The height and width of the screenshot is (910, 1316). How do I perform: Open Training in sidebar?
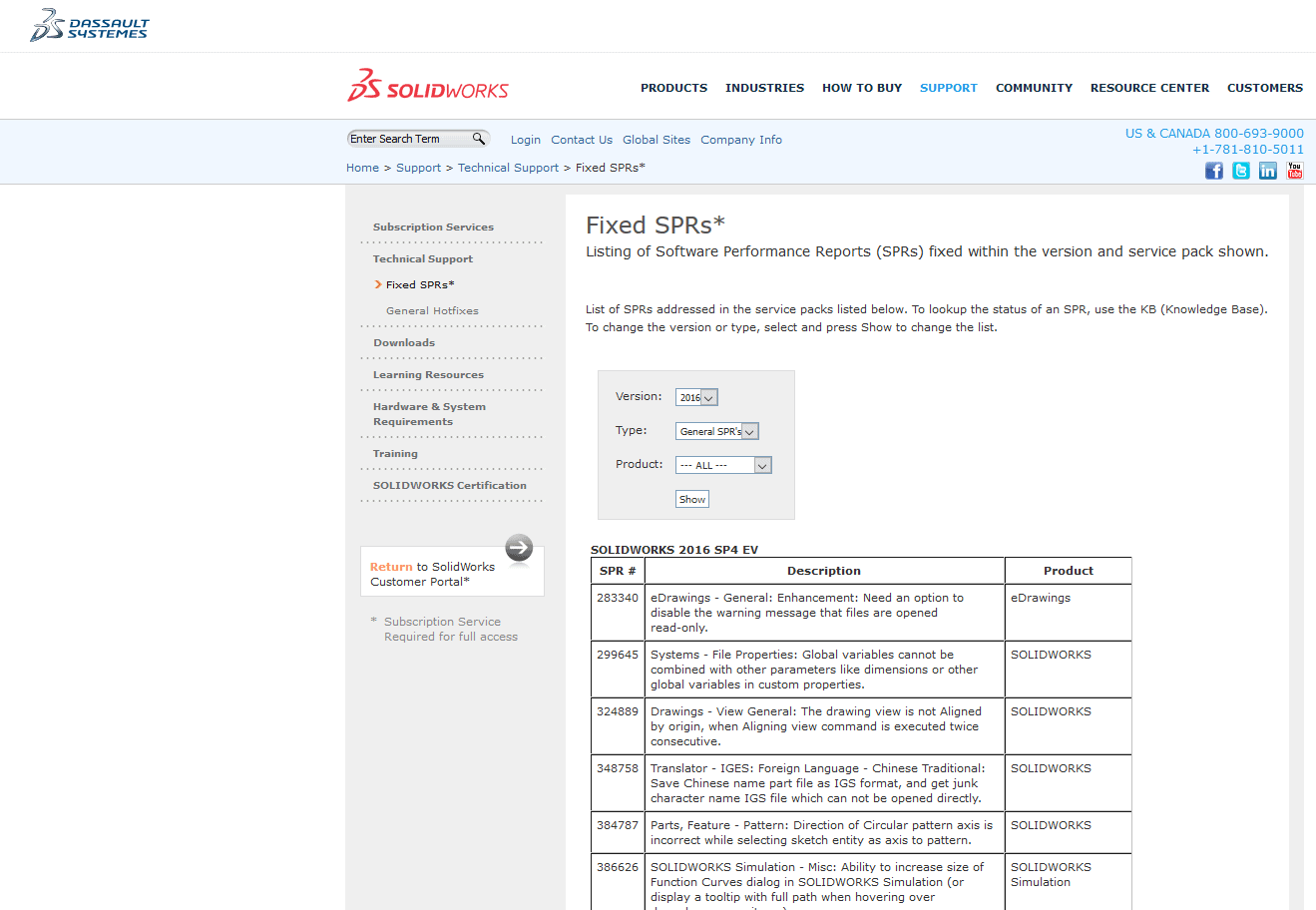click(395, 454)
